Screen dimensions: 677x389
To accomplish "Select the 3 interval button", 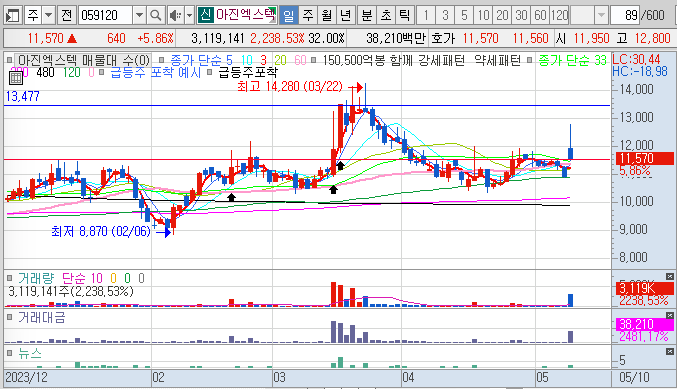I will (x=445, y=16).
